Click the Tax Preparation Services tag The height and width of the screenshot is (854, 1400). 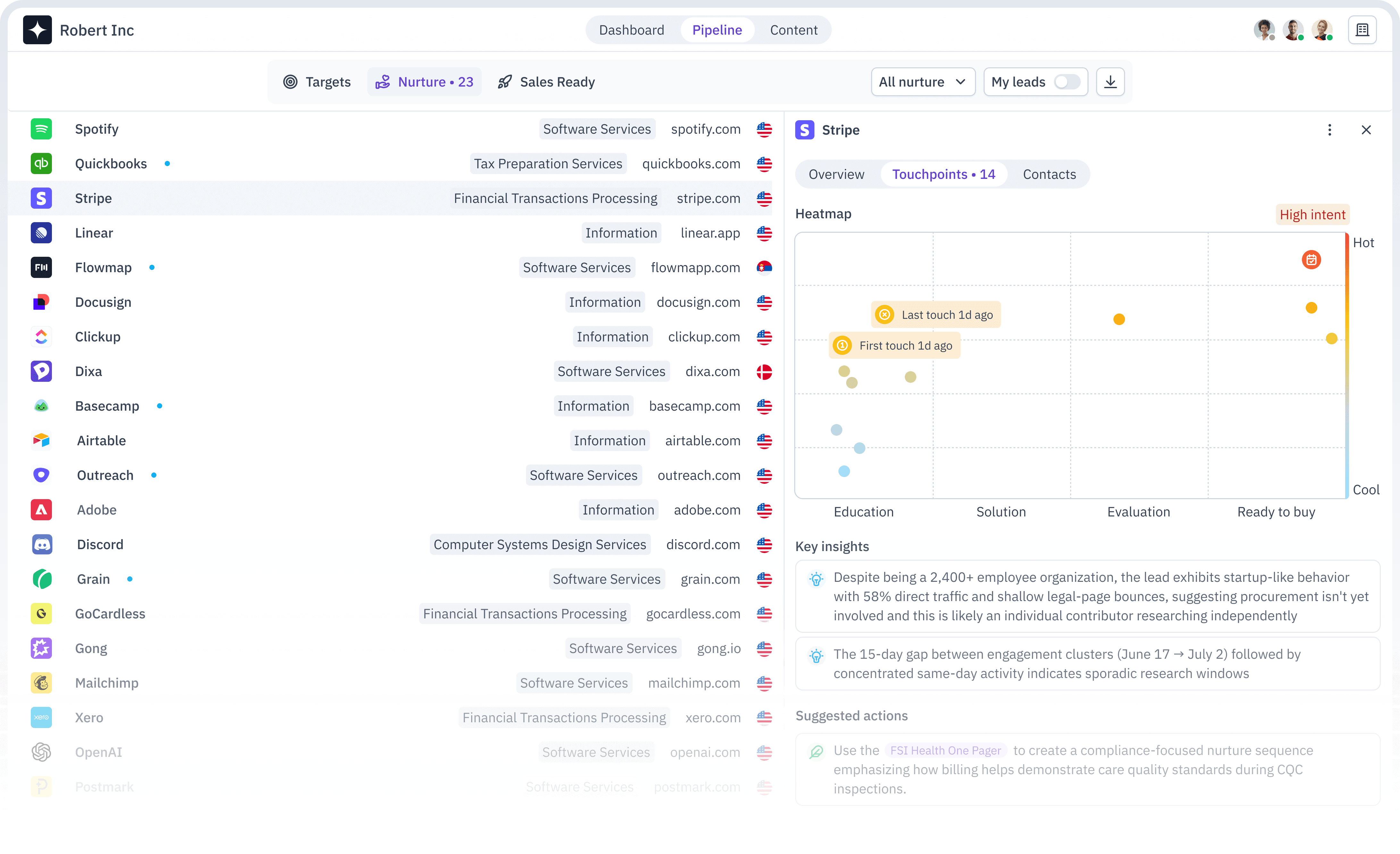click(548, 163)
